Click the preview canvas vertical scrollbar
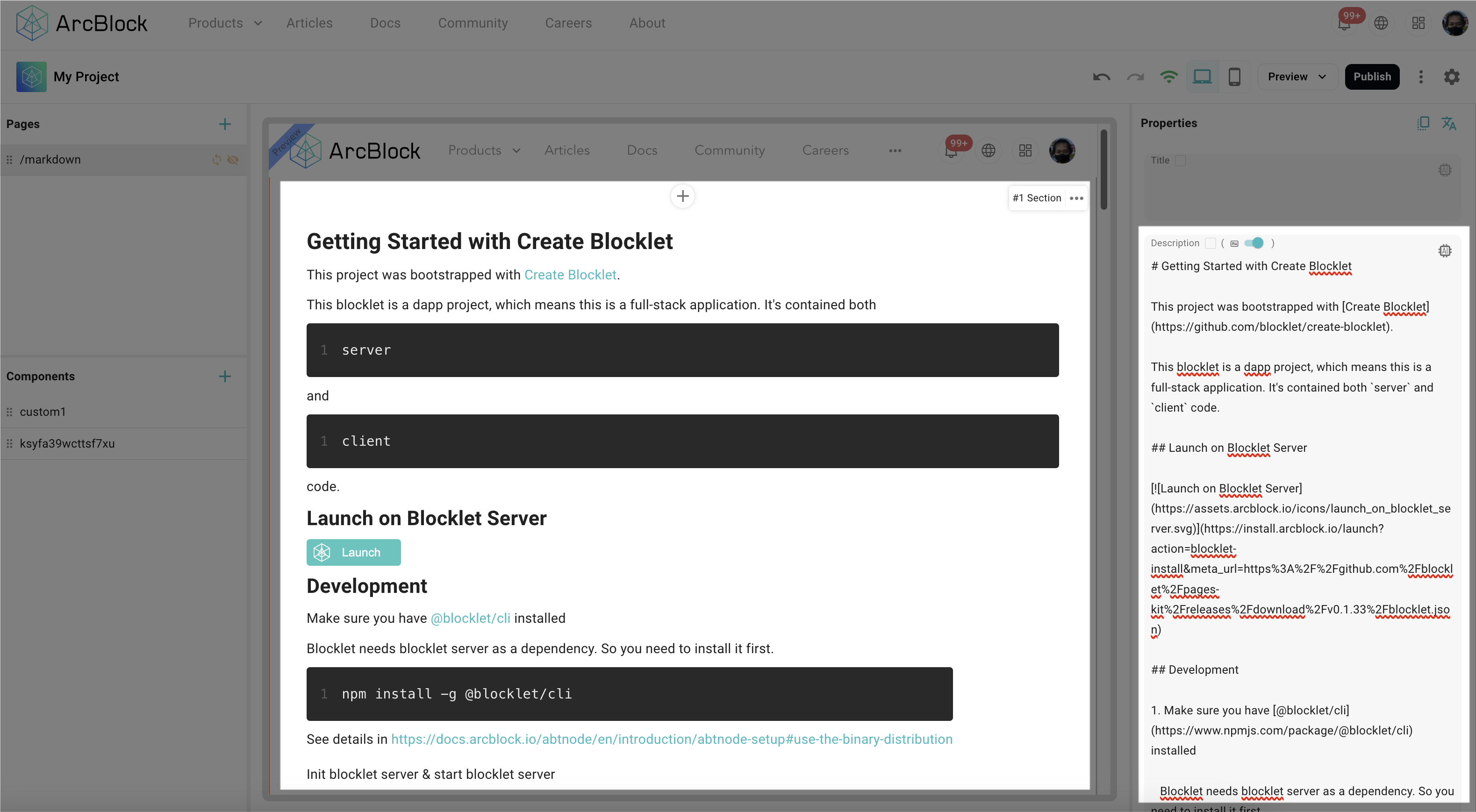This screenshot has width=1476, height=812. (1103, 170)
